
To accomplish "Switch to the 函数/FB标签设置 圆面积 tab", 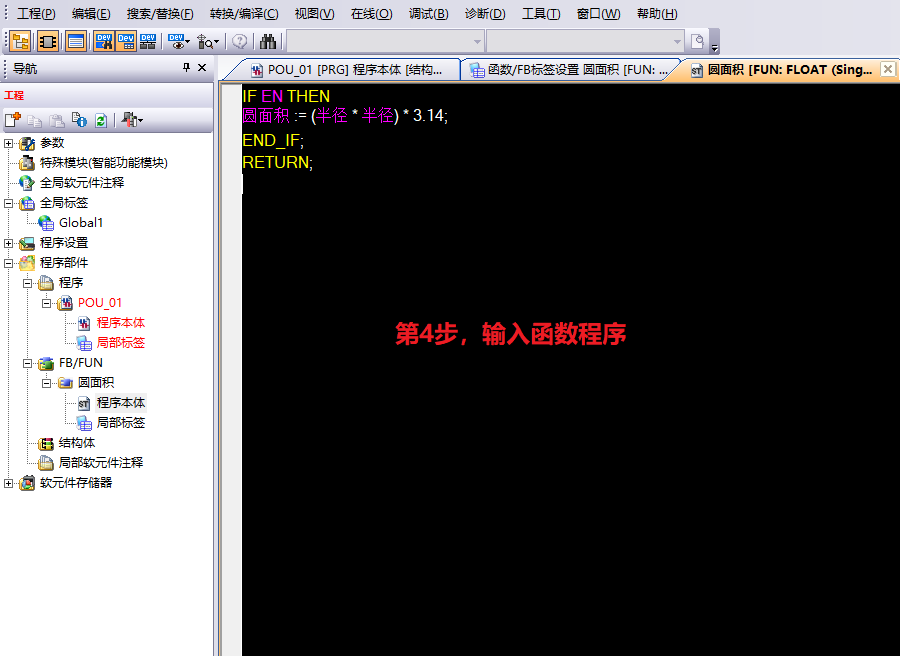I will click(568, 70).
